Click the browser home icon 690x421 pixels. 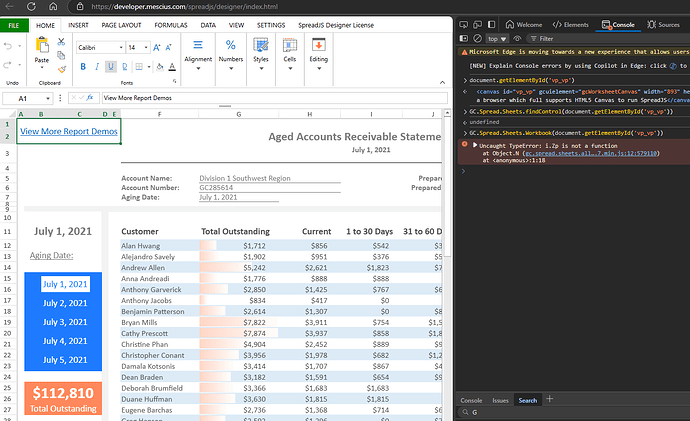coord(53,7)
